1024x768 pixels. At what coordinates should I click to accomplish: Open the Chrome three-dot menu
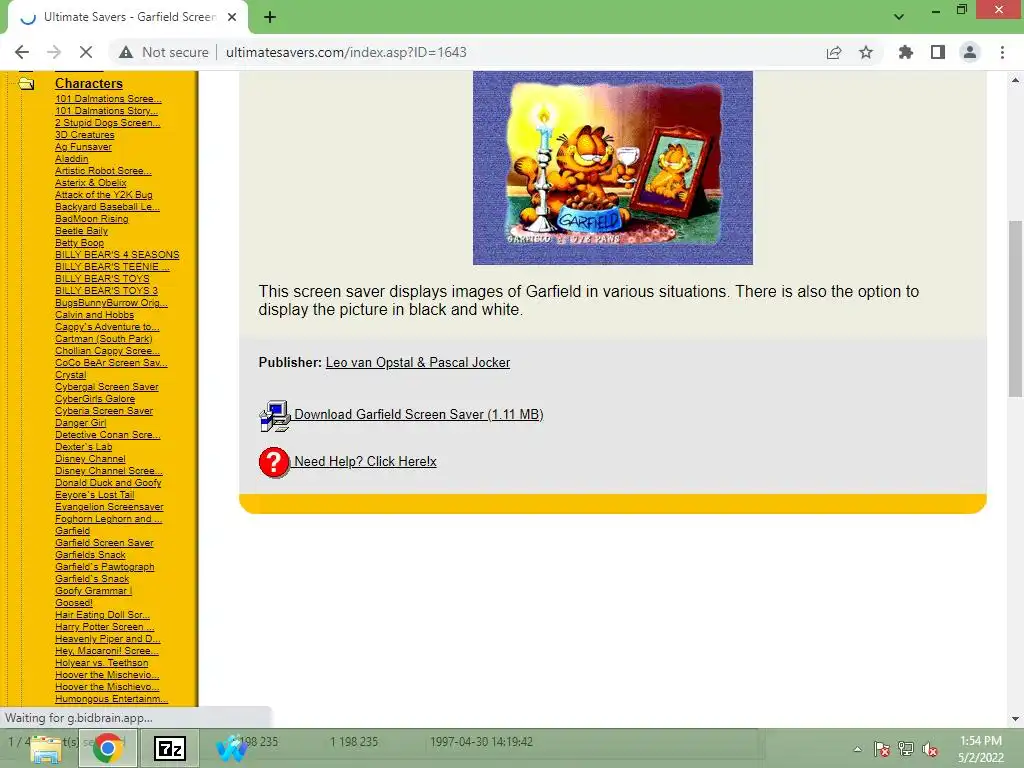[x=1002, y=52]
